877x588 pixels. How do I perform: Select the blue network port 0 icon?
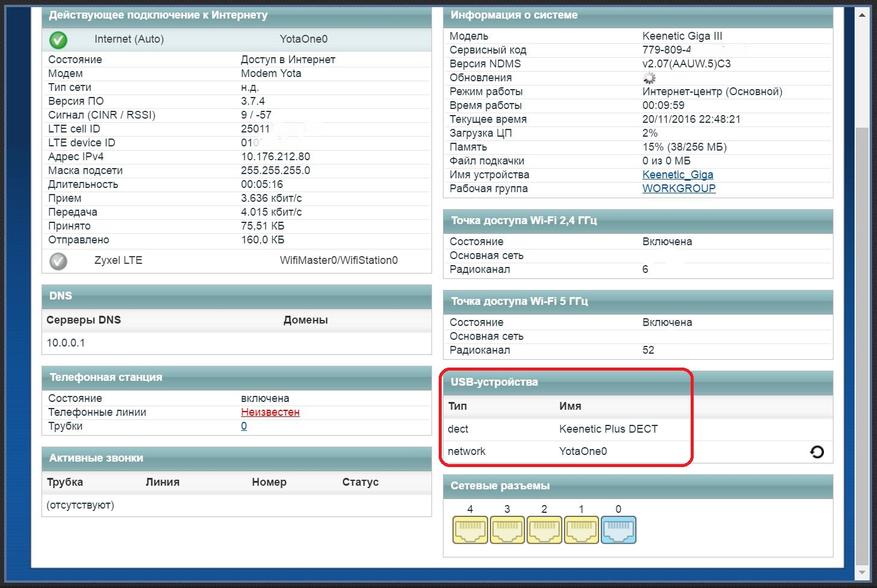point(618,529)
